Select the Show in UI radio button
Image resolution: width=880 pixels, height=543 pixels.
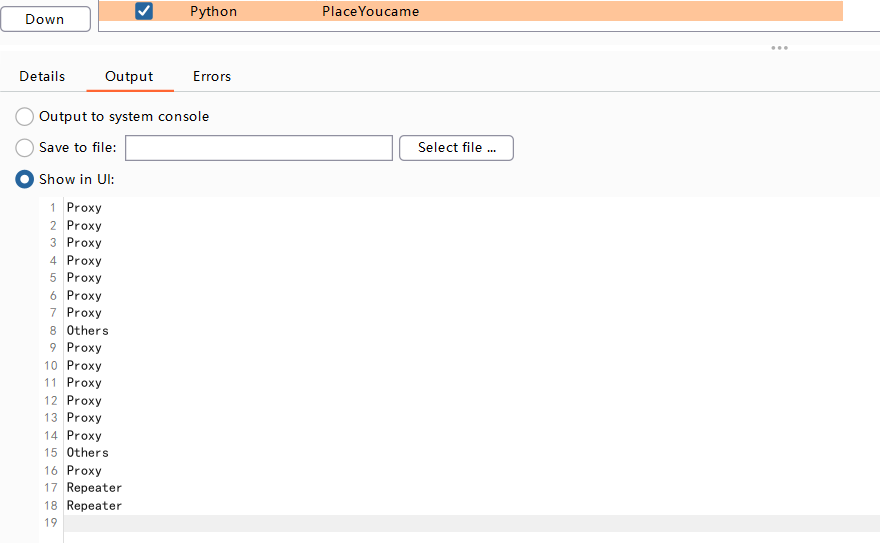[24, 180]
